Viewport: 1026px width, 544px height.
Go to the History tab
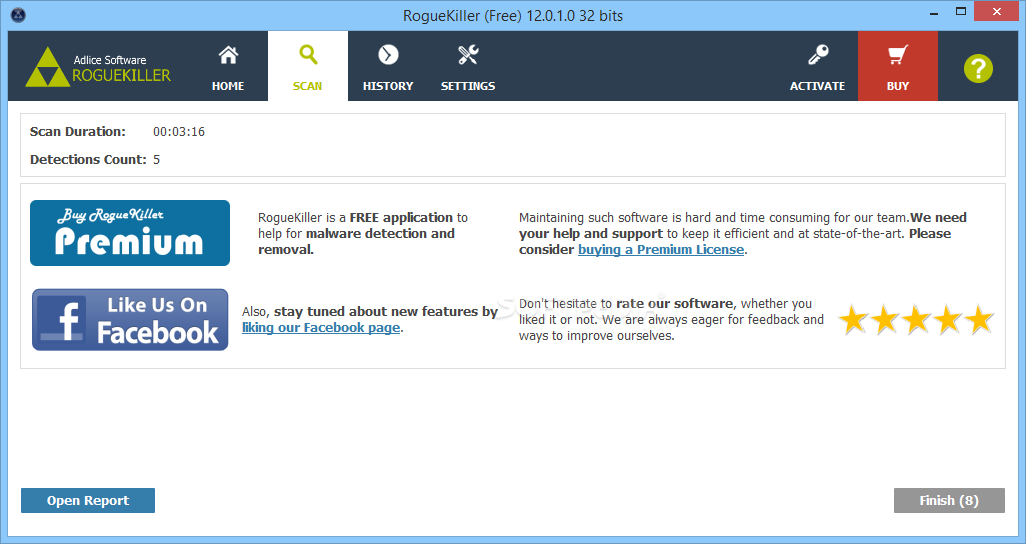pos(388,67)
